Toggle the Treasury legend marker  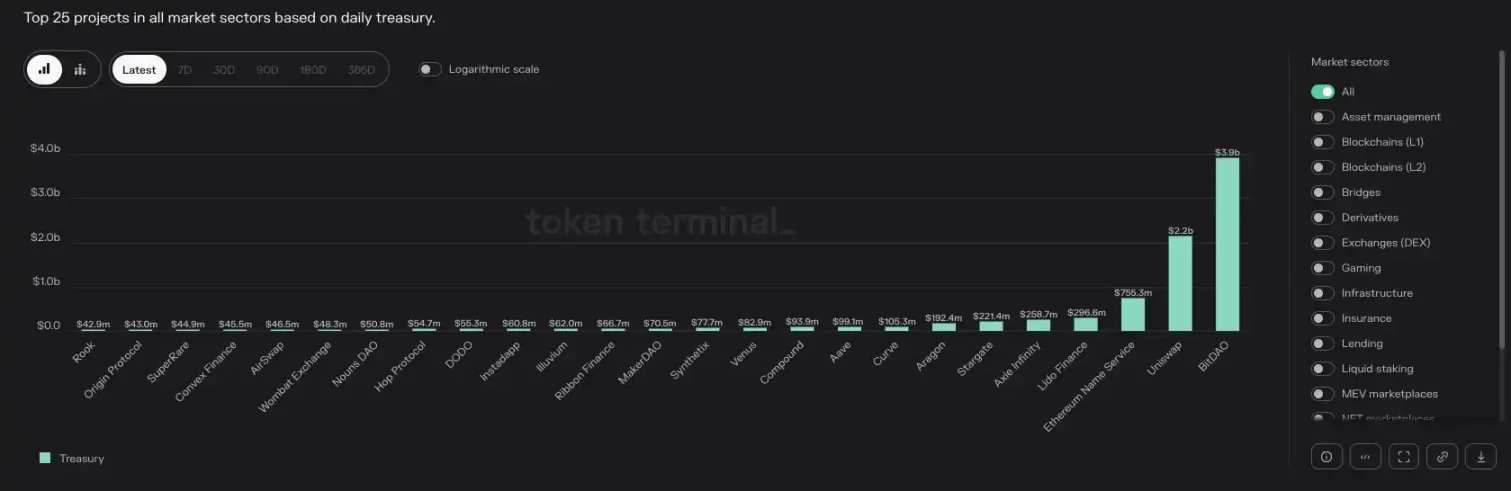(45, 458)
